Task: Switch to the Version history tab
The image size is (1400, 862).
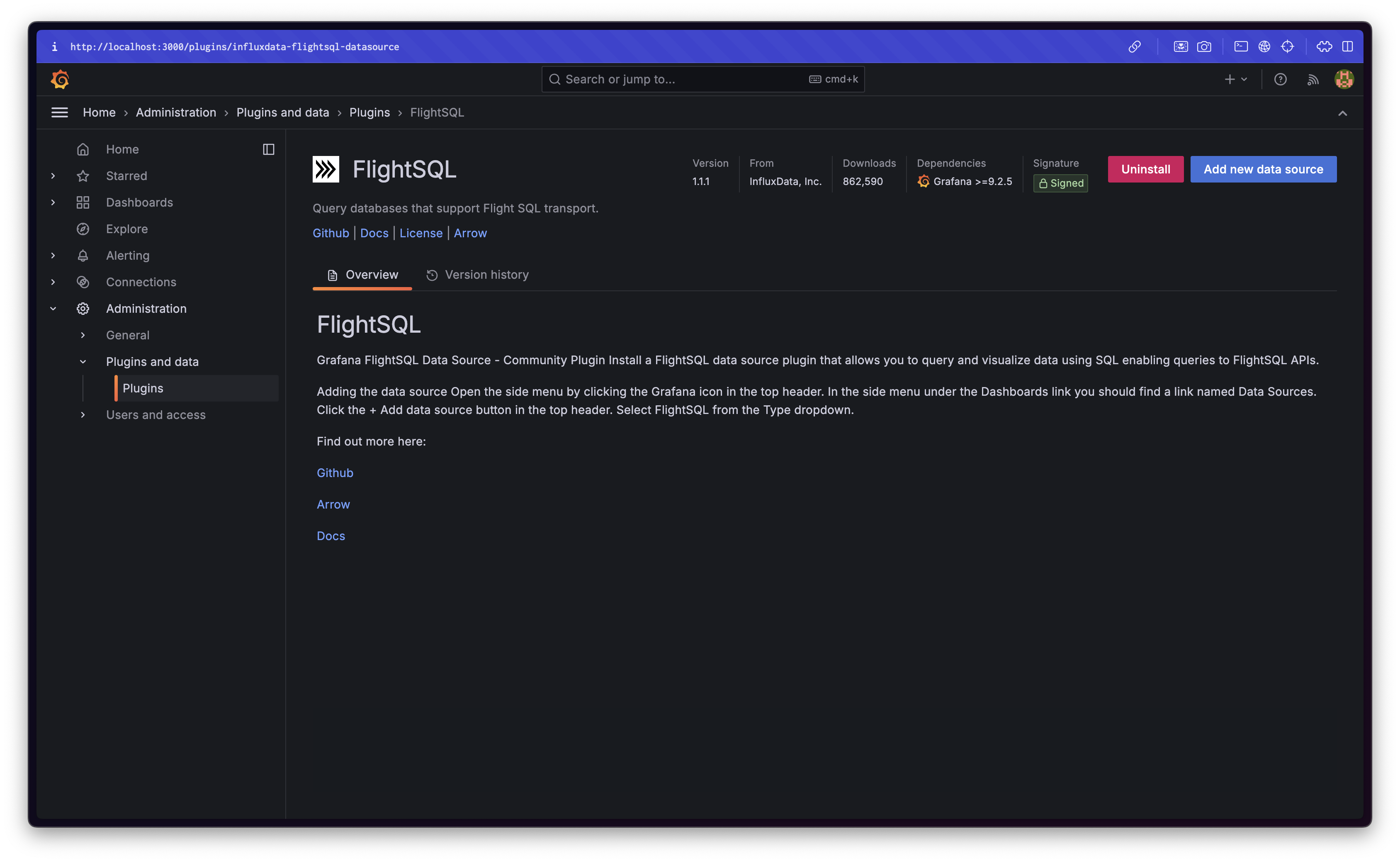Action: tap(477, 275)
